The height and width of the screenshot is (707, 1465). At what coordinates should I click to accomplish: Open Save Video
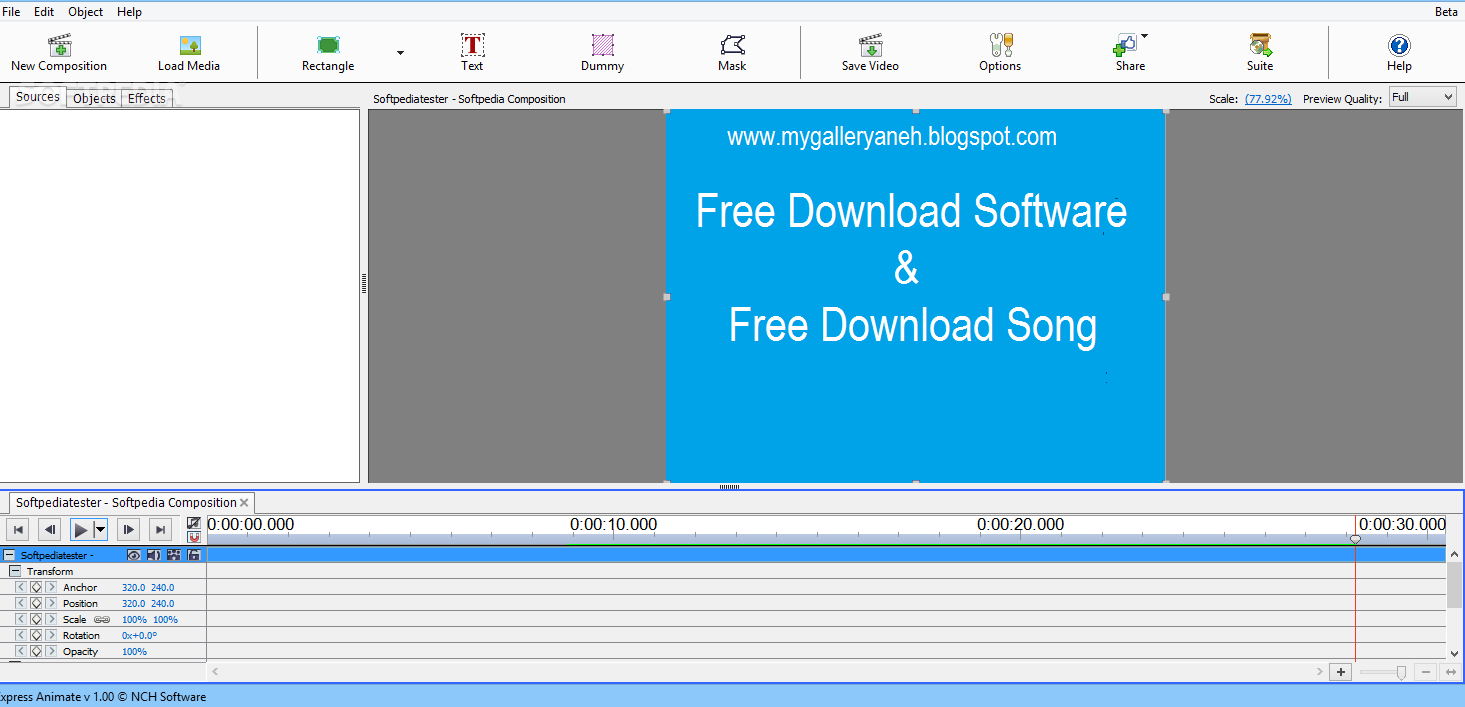(869, 52)
